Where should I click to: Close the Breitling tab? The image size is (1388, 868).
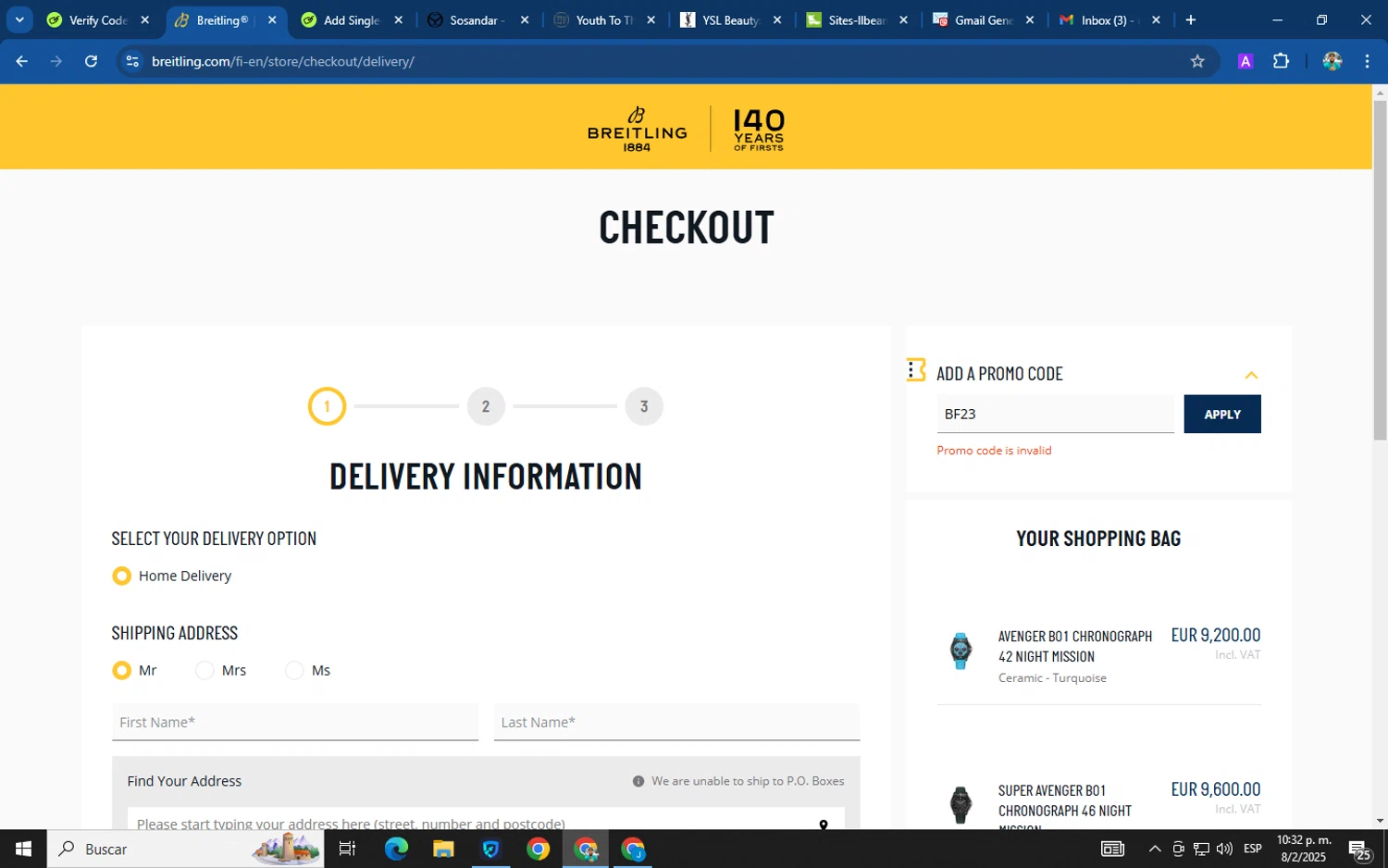point(272,19)
